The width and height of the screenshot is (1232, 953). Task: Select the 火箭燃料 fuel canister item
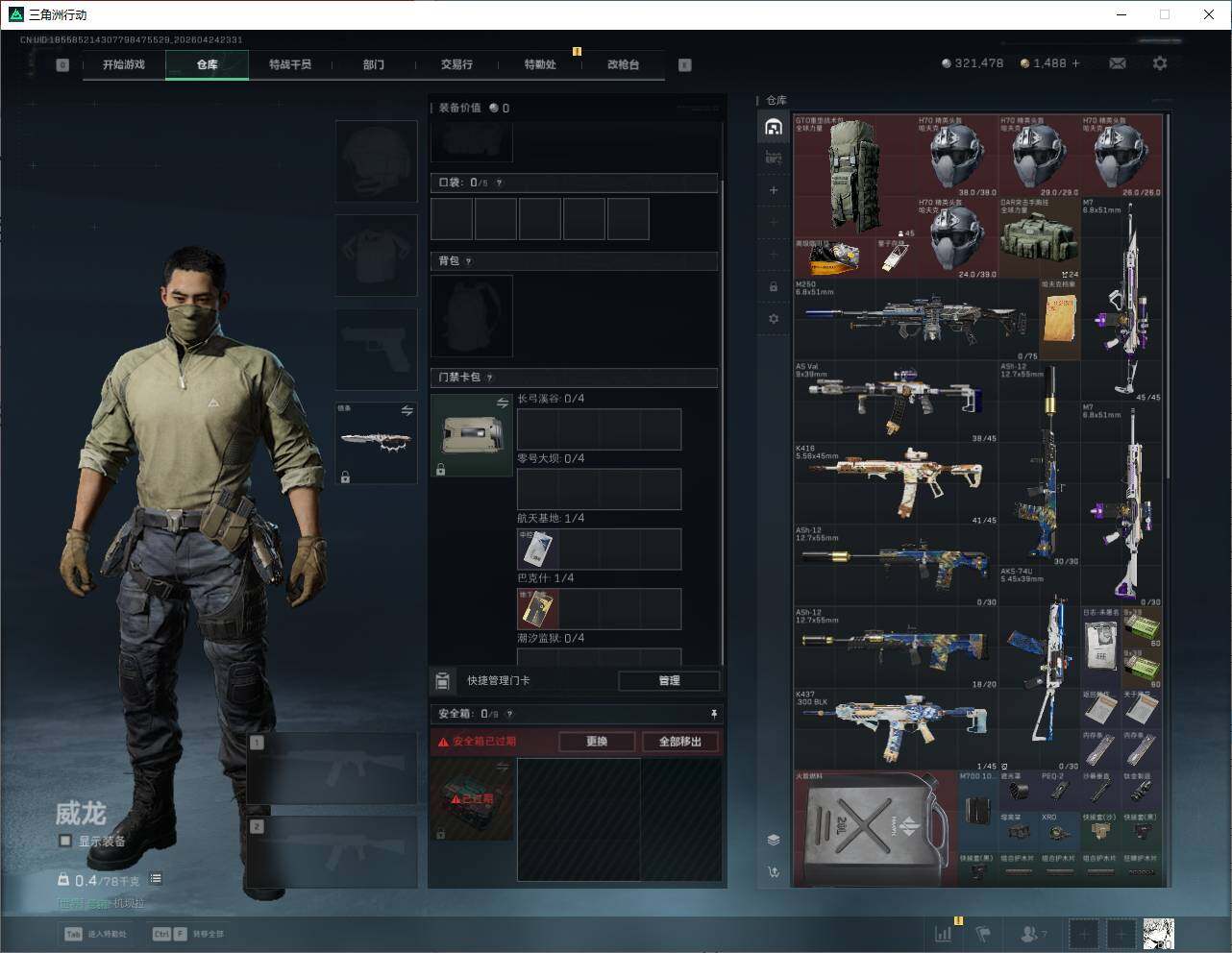coord(875,827)
